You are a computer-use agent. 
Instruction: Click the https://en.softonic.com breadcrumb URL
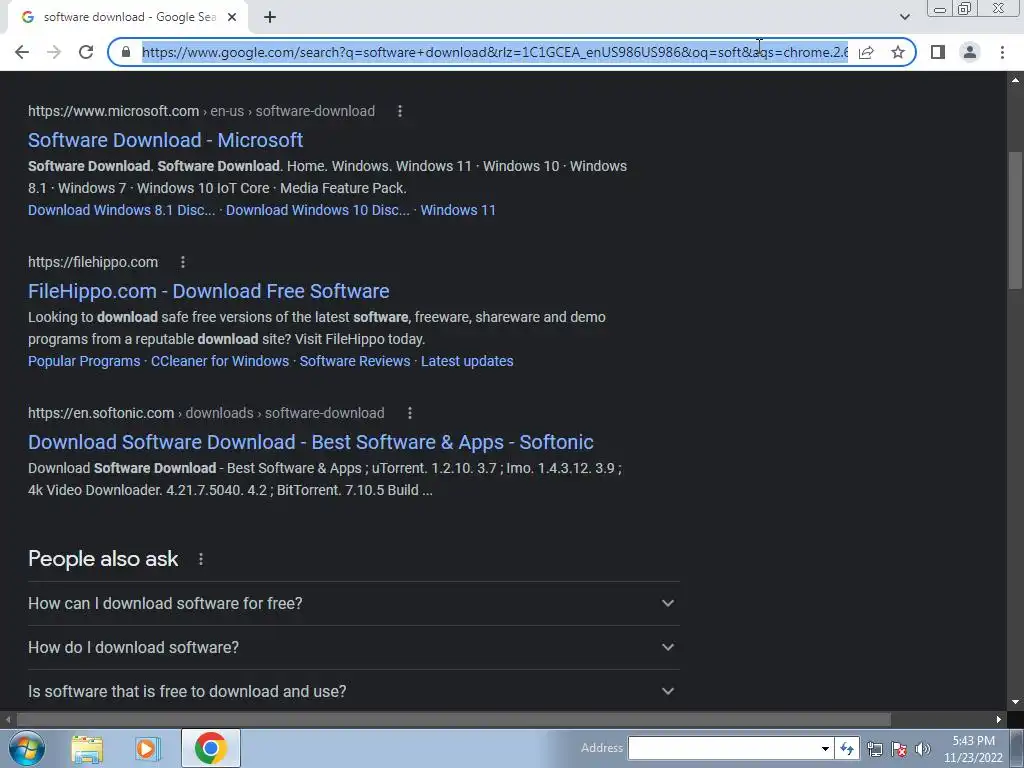click(101, 413)
